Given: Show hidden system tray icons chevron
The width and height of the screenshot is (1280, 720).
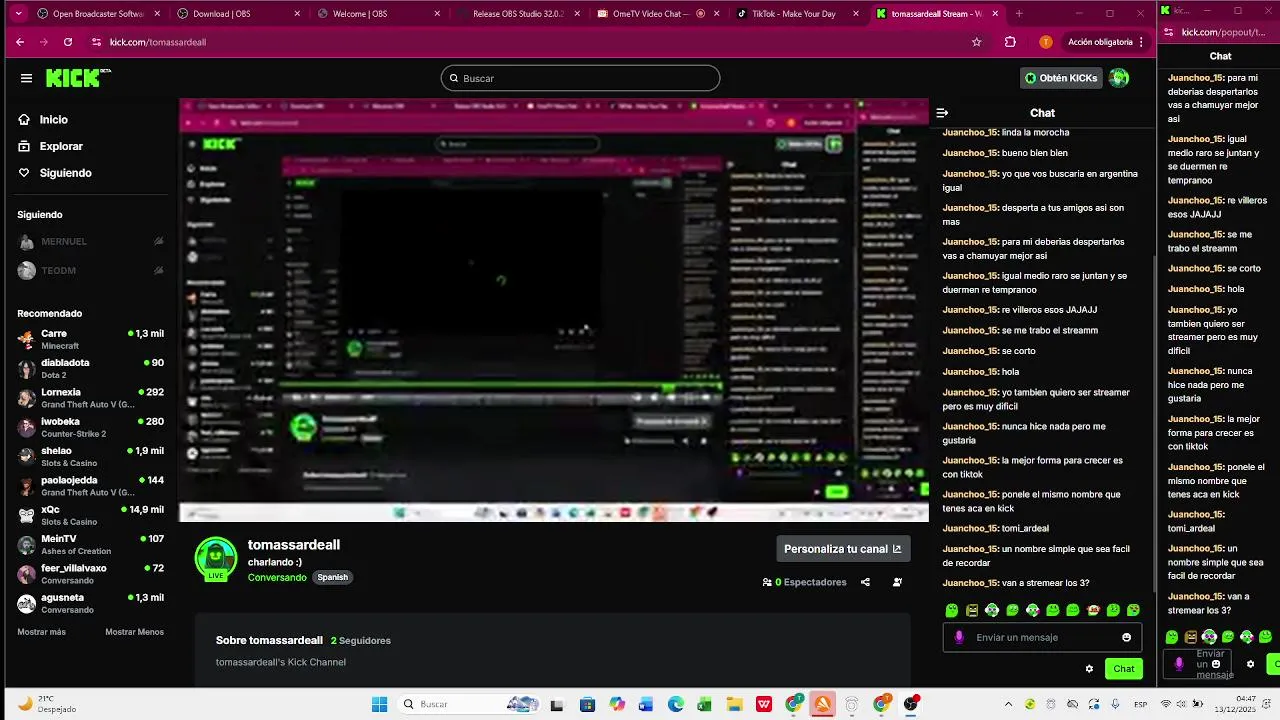Looking at the screenshot, I should (1008, 704).
